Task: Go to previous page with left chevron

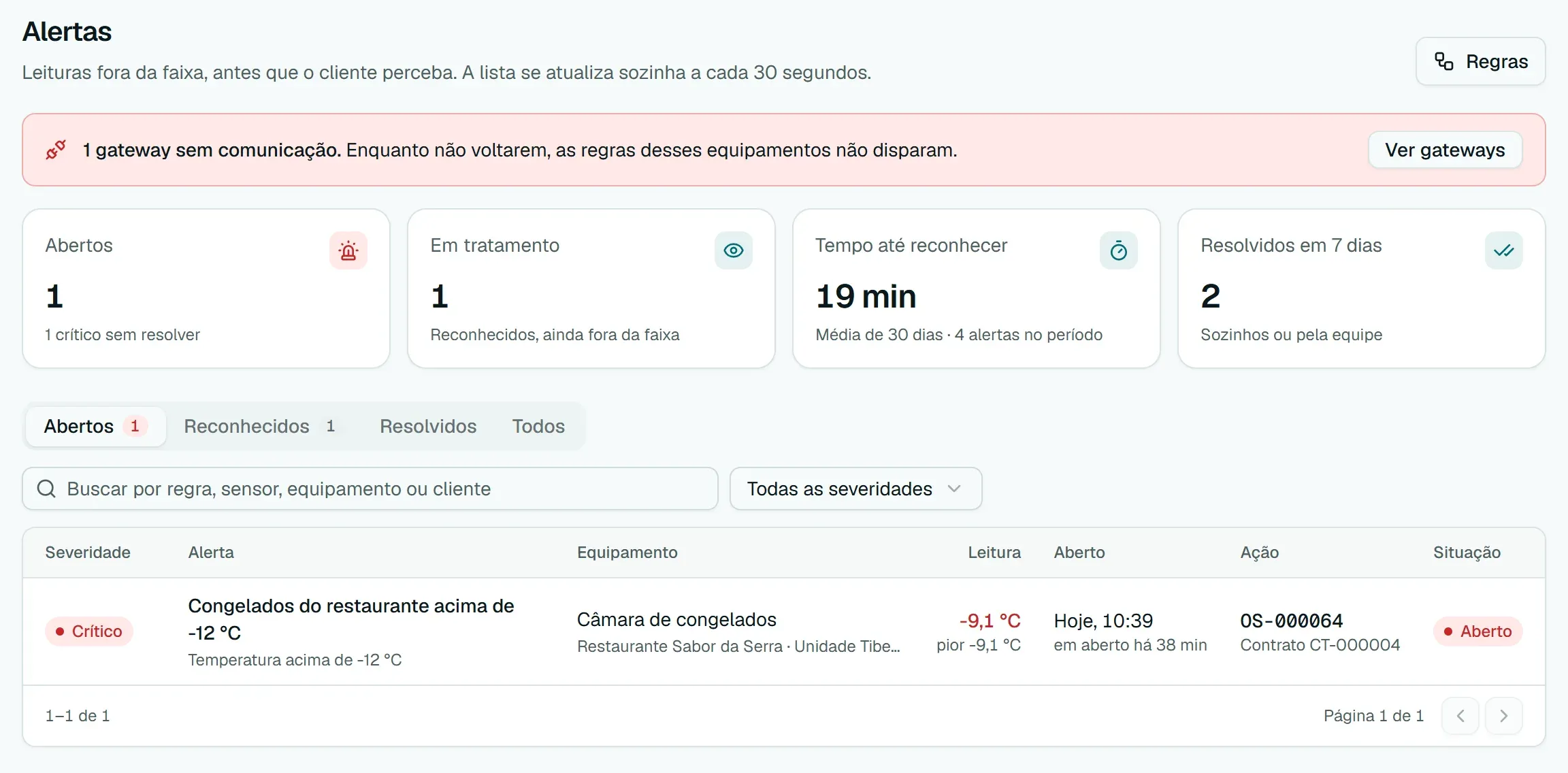Action: pyautogui.click(x=1460, y=716)
